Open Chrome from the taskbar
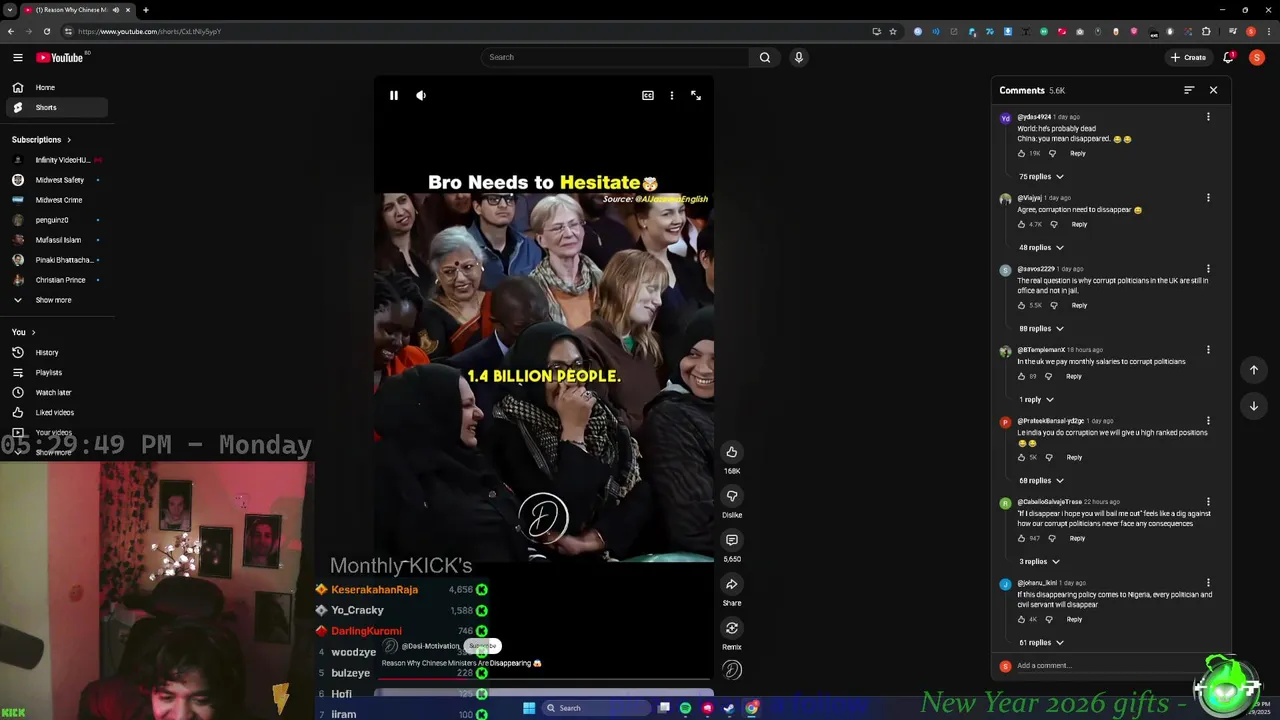1280x720 pixels. pos(751,708)
